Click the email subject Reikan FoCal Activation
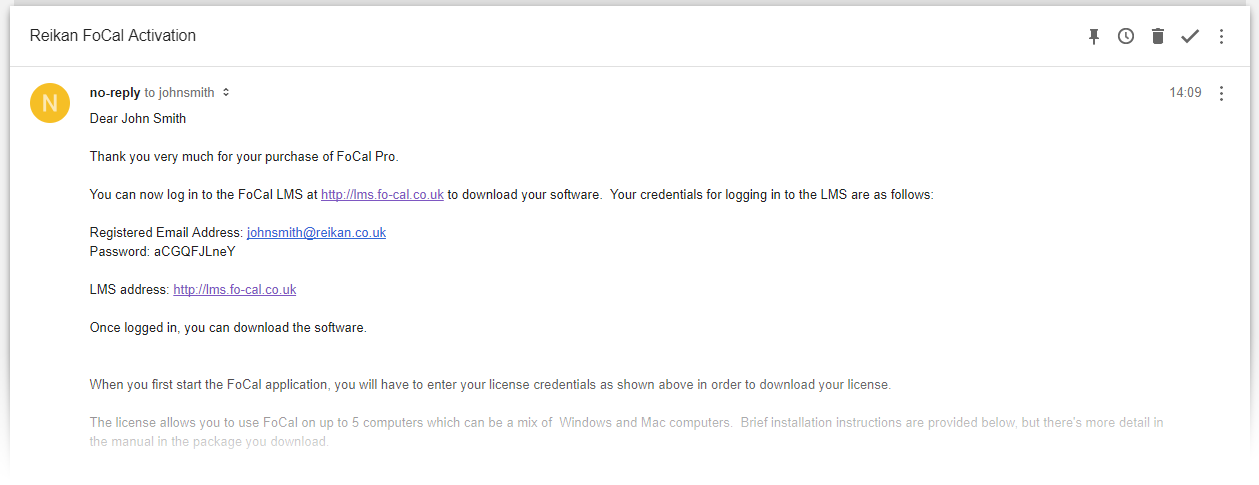Viewport: 1259px width, 485px height. point(113,36)
